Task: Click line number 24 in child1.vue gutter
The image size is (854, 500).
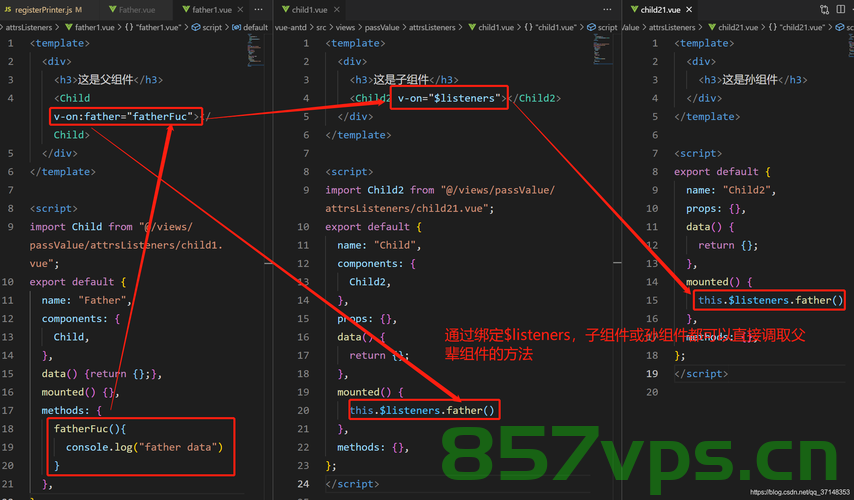Action: click(x=303, y=484)
